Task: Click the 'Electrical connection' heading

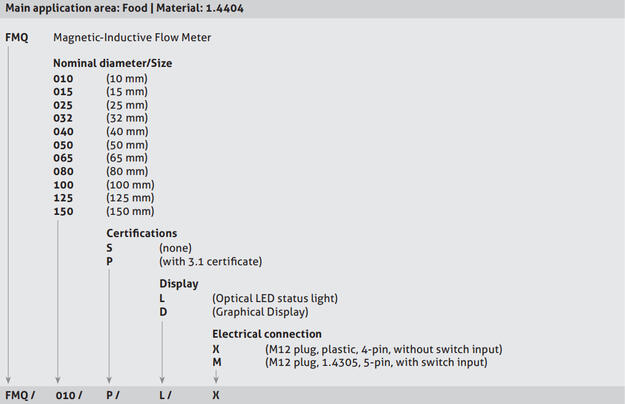Action: 267,334
